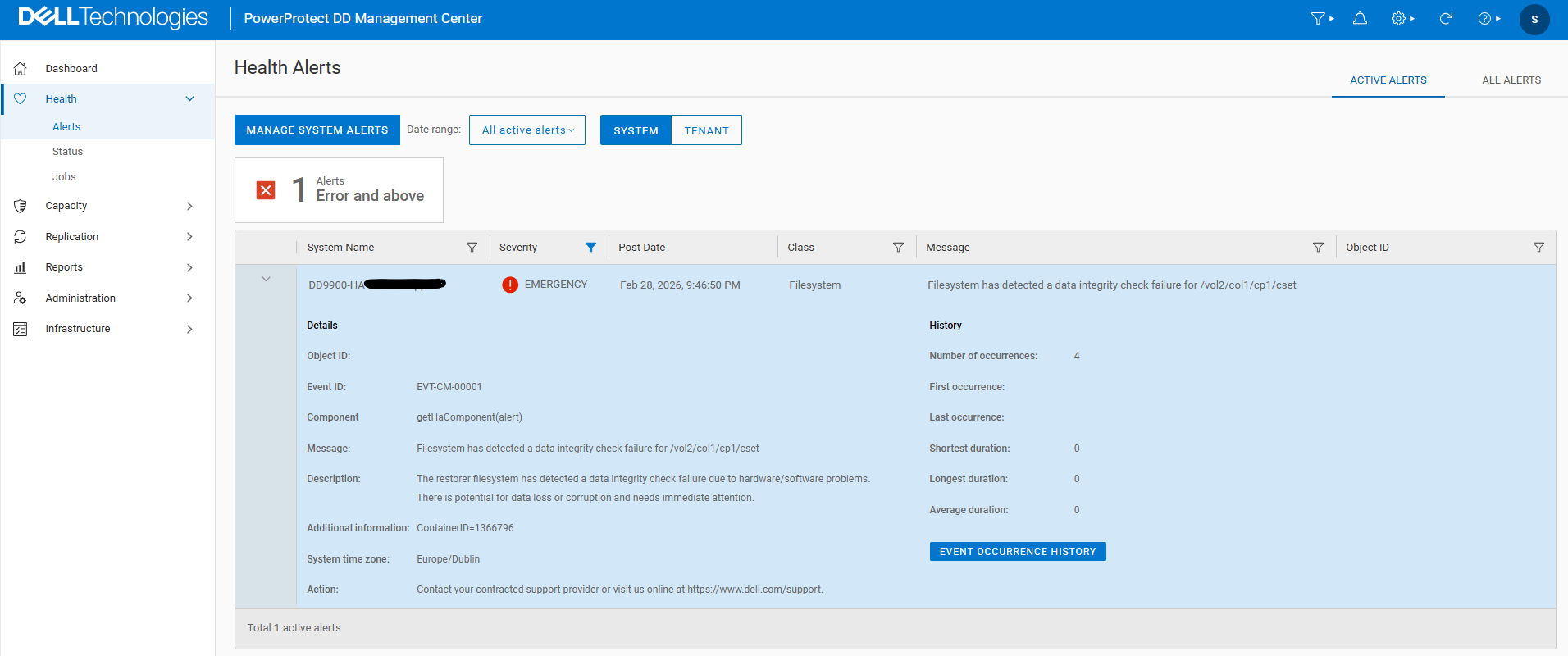This screenshot has width=1568, height=656.
Task: Switch to SYSTEM alerts view
Action: [636, 130]
